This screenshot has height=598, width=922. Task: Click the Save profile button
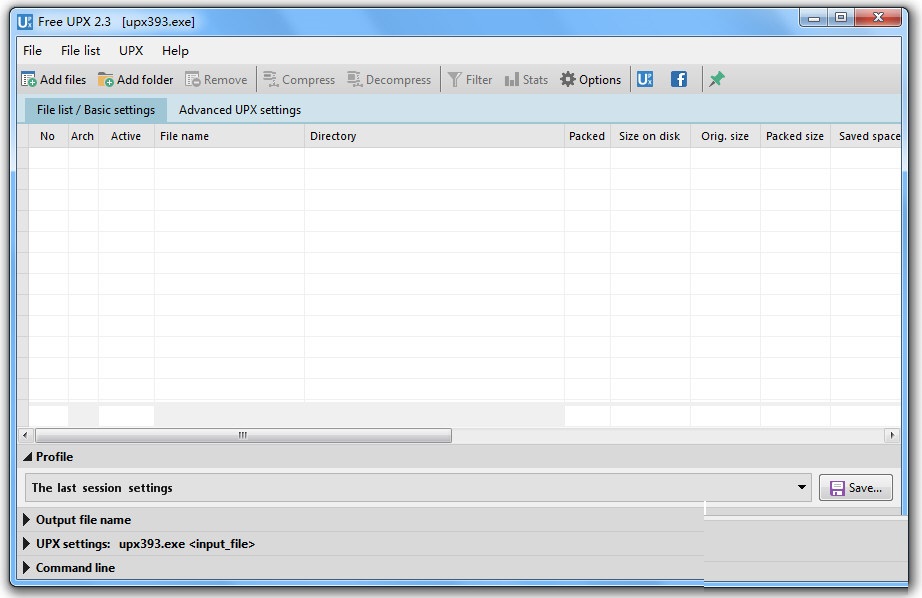click(855, 487)
